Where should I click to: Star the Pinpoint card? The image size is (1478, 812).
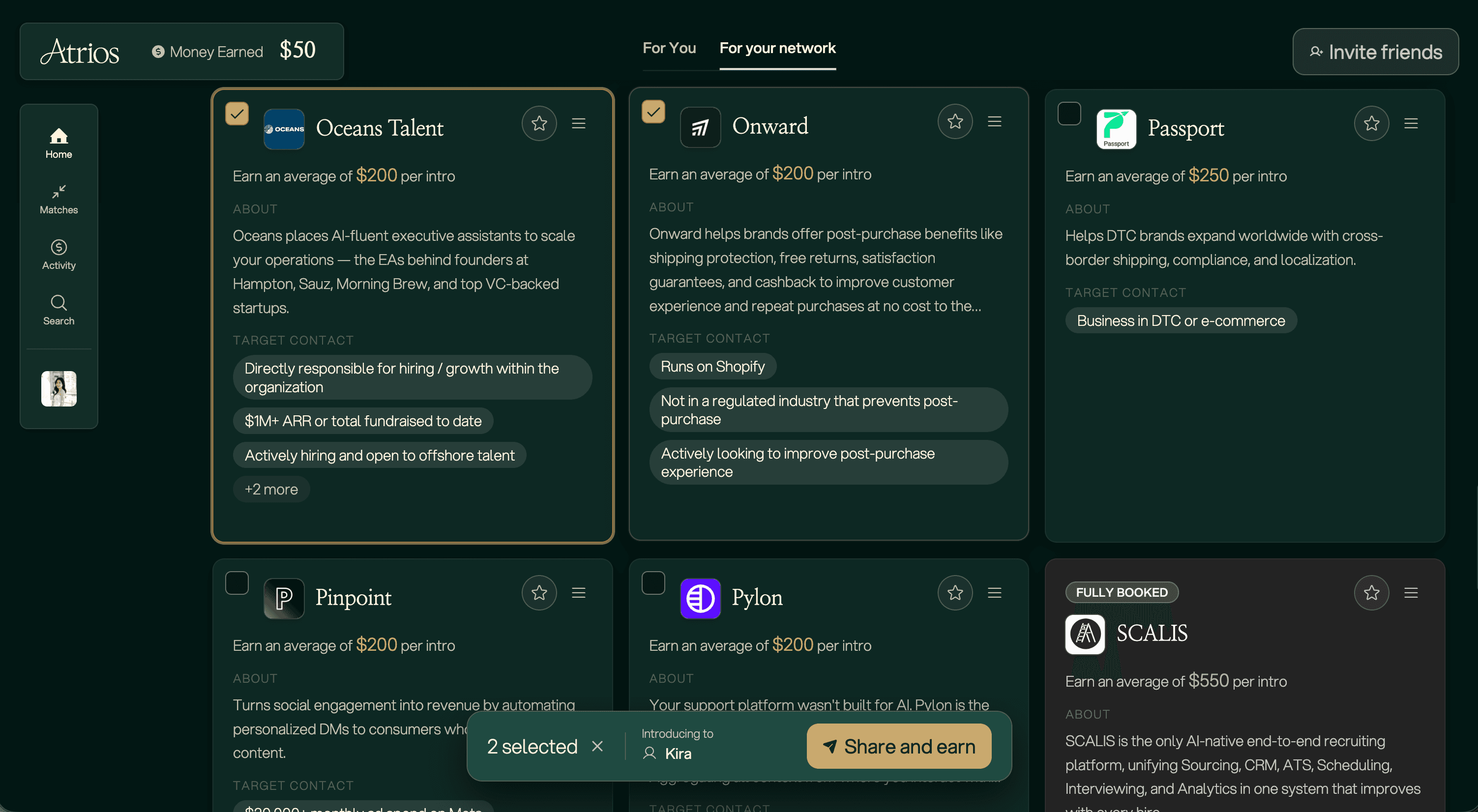(x=539, y=592)
